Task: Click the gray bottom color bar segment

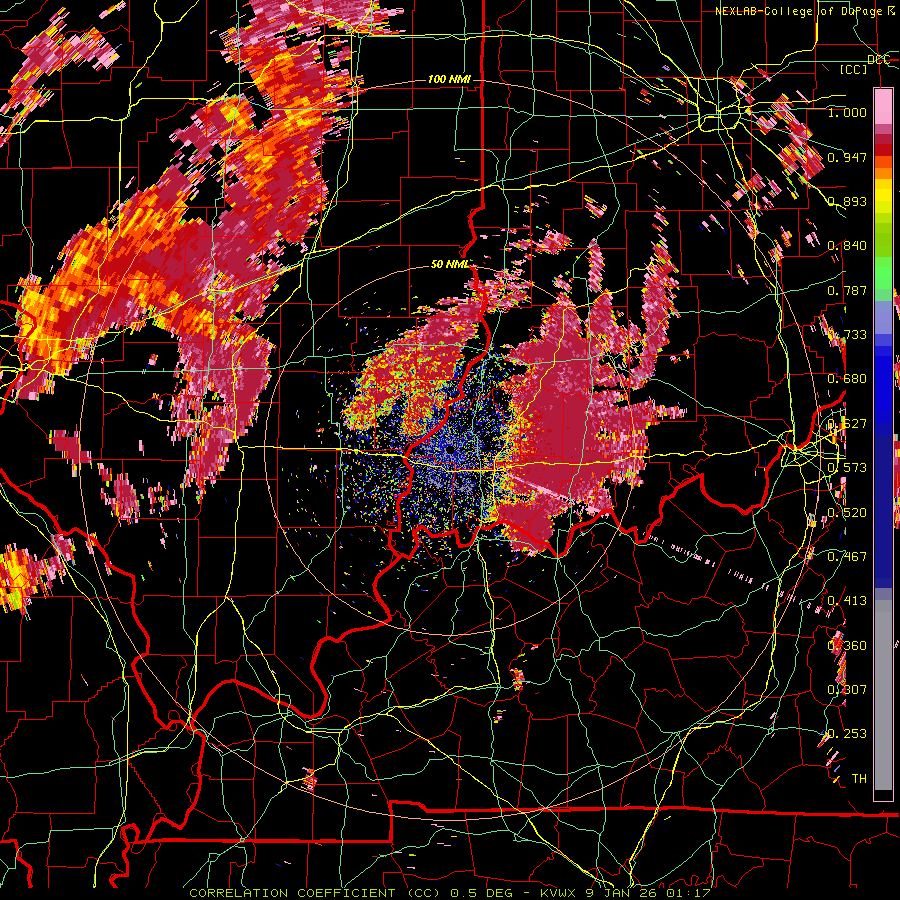Action: click(883, 695)
